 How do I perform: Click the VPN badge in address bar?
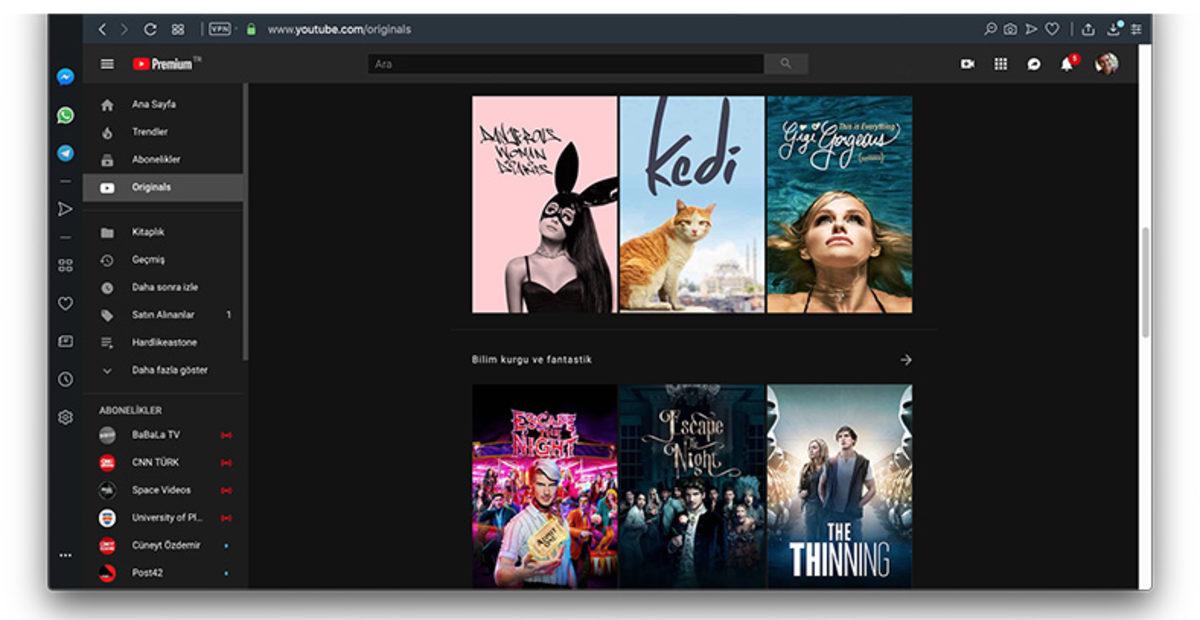[x=219, y=29]
